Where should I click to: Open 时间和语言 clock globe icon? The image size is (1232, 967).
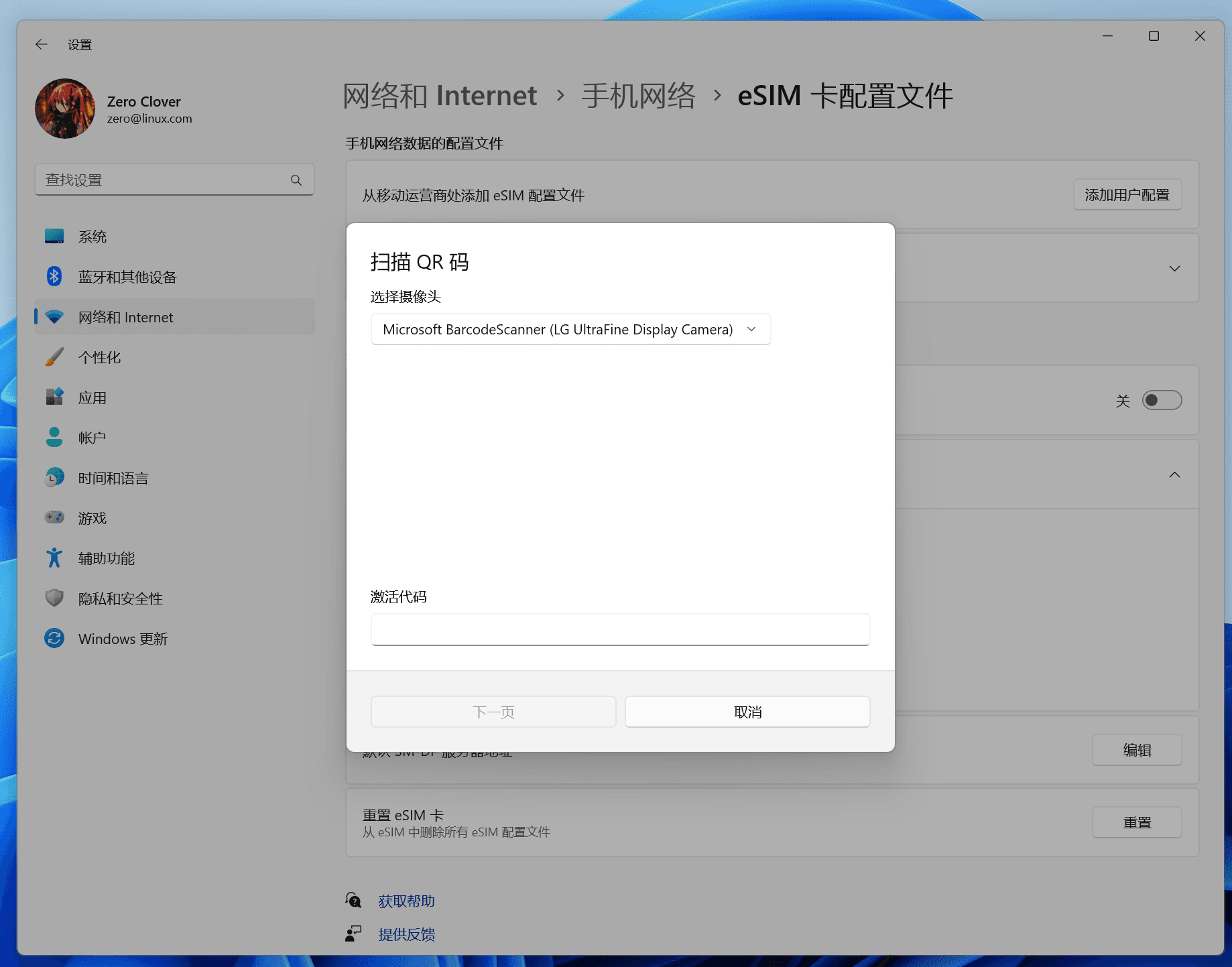[54, 478]
